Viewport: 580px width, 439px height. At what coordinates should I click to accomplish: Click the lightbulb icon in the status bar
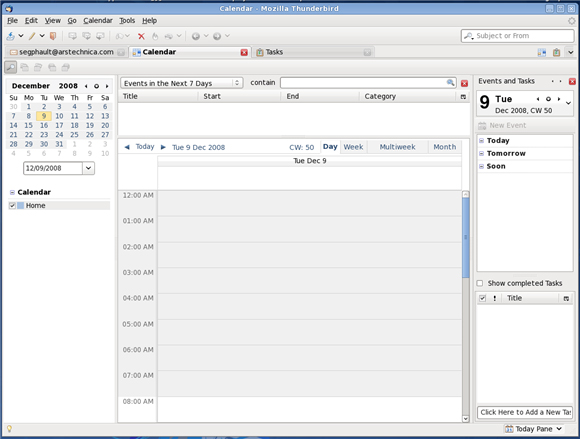pyautogui.click(x=9, y=429)
